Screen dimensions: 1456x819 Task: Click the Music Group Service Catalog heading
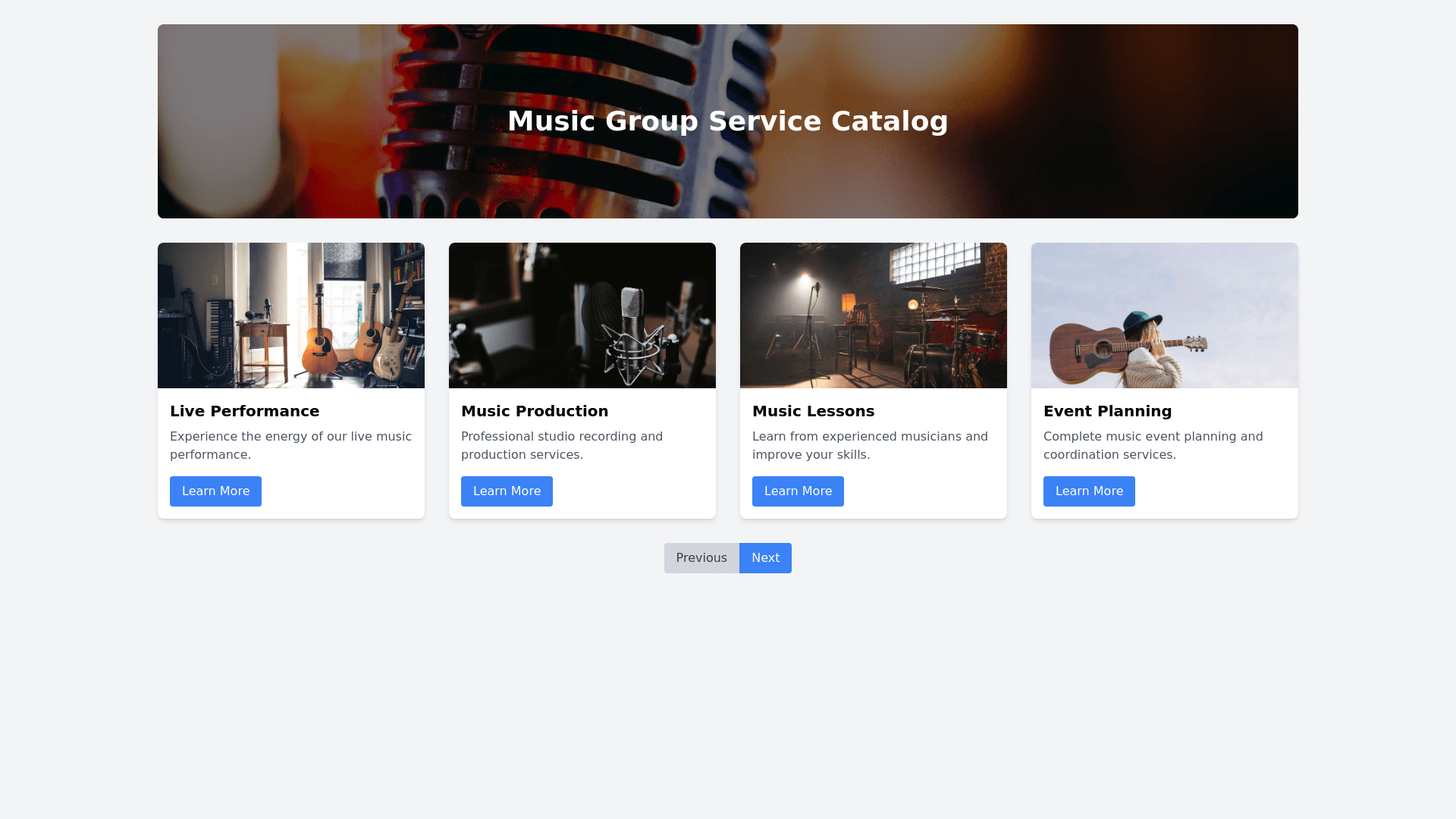pyautogui.click(x=727, y=121)
